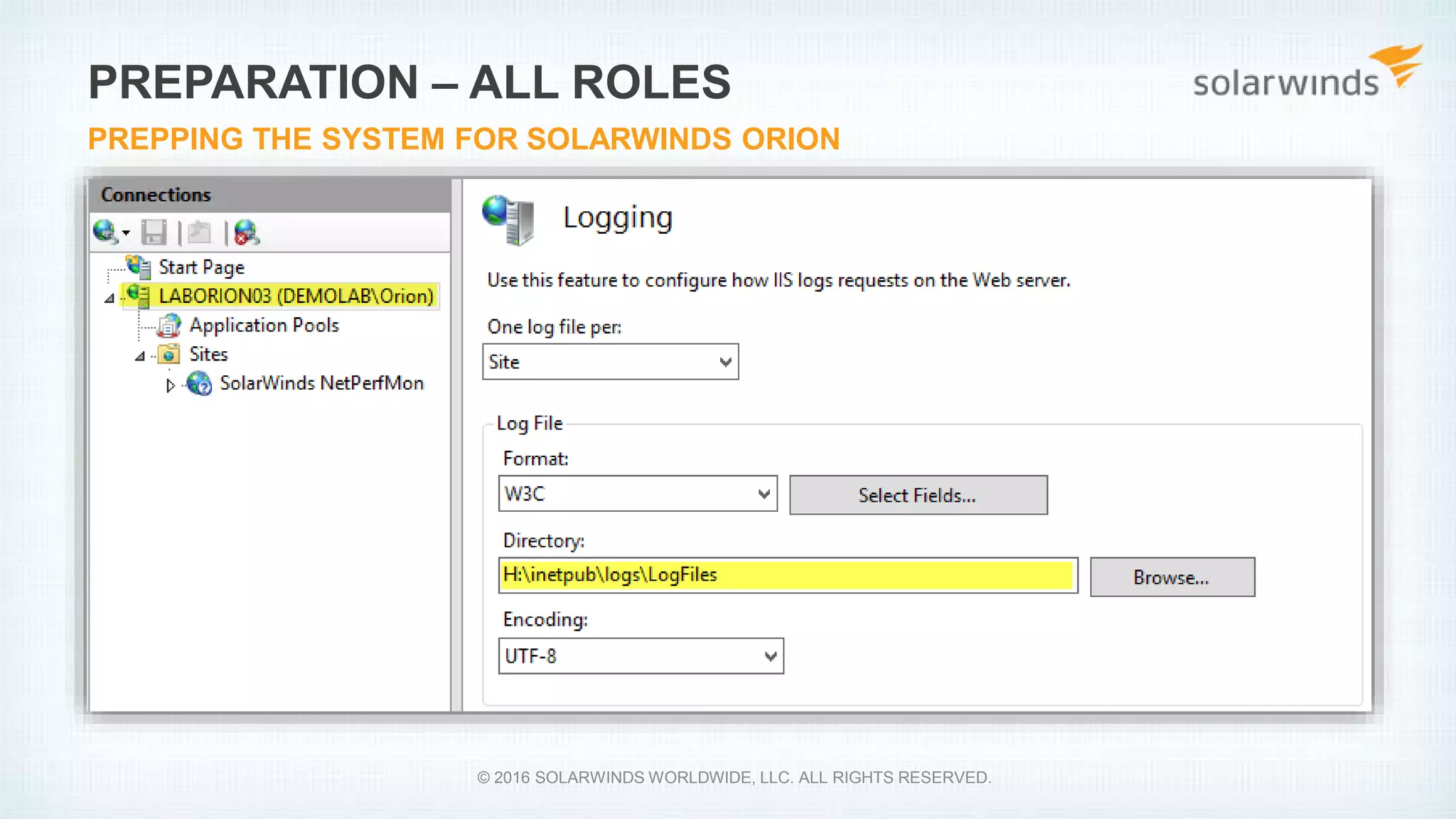Click the save connections floppy icon
This screenshot has height=819, width=1456.
point(154,232)
